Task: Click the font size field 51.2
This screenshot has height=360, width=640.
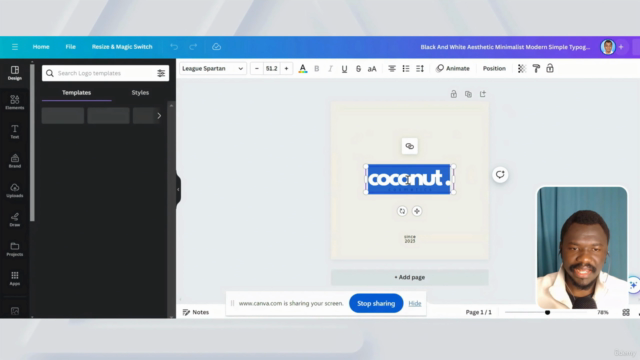Action: (x=271, y=69)
